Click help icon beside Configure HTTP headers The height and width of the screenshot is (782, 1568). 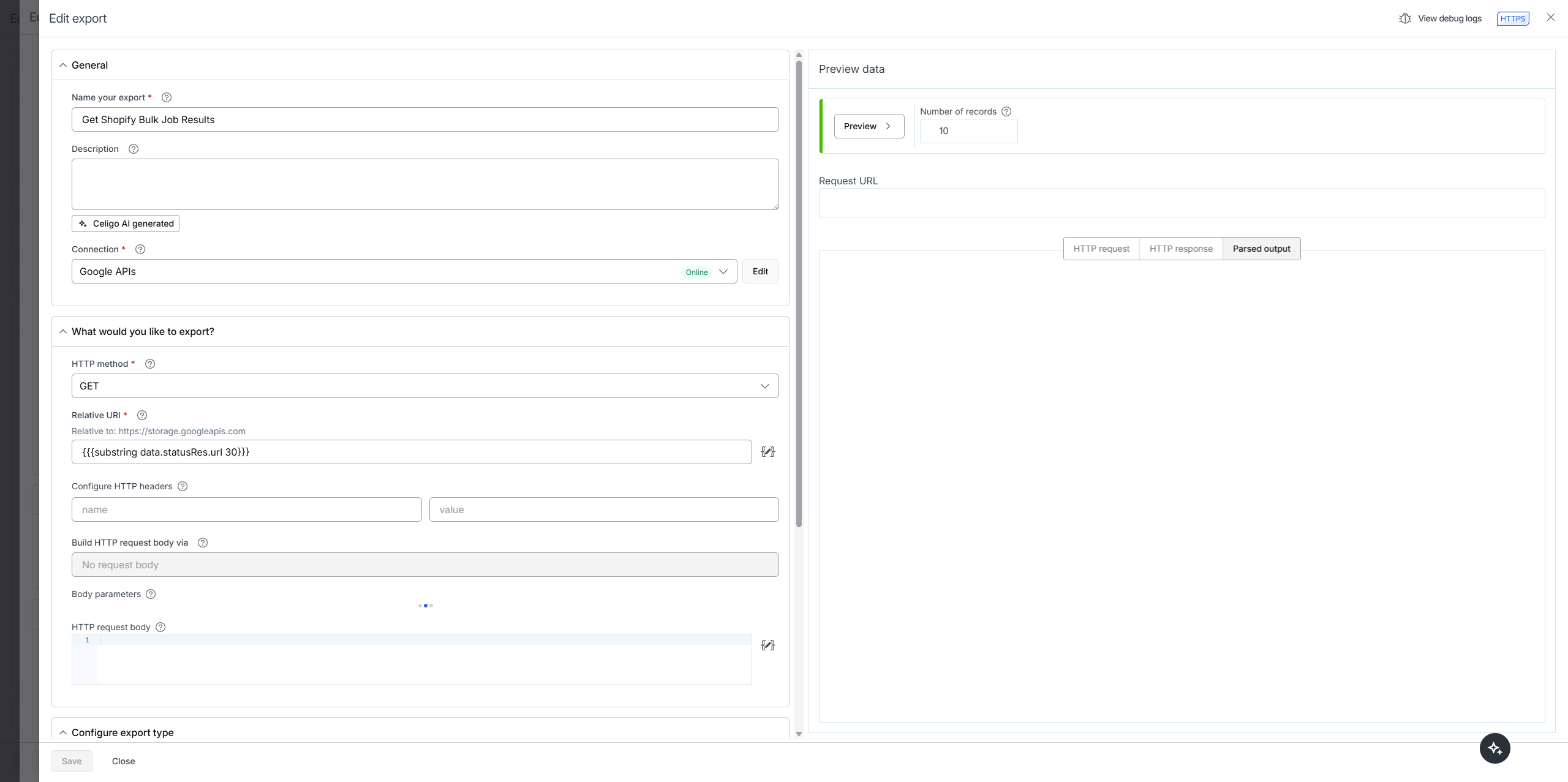183,486
